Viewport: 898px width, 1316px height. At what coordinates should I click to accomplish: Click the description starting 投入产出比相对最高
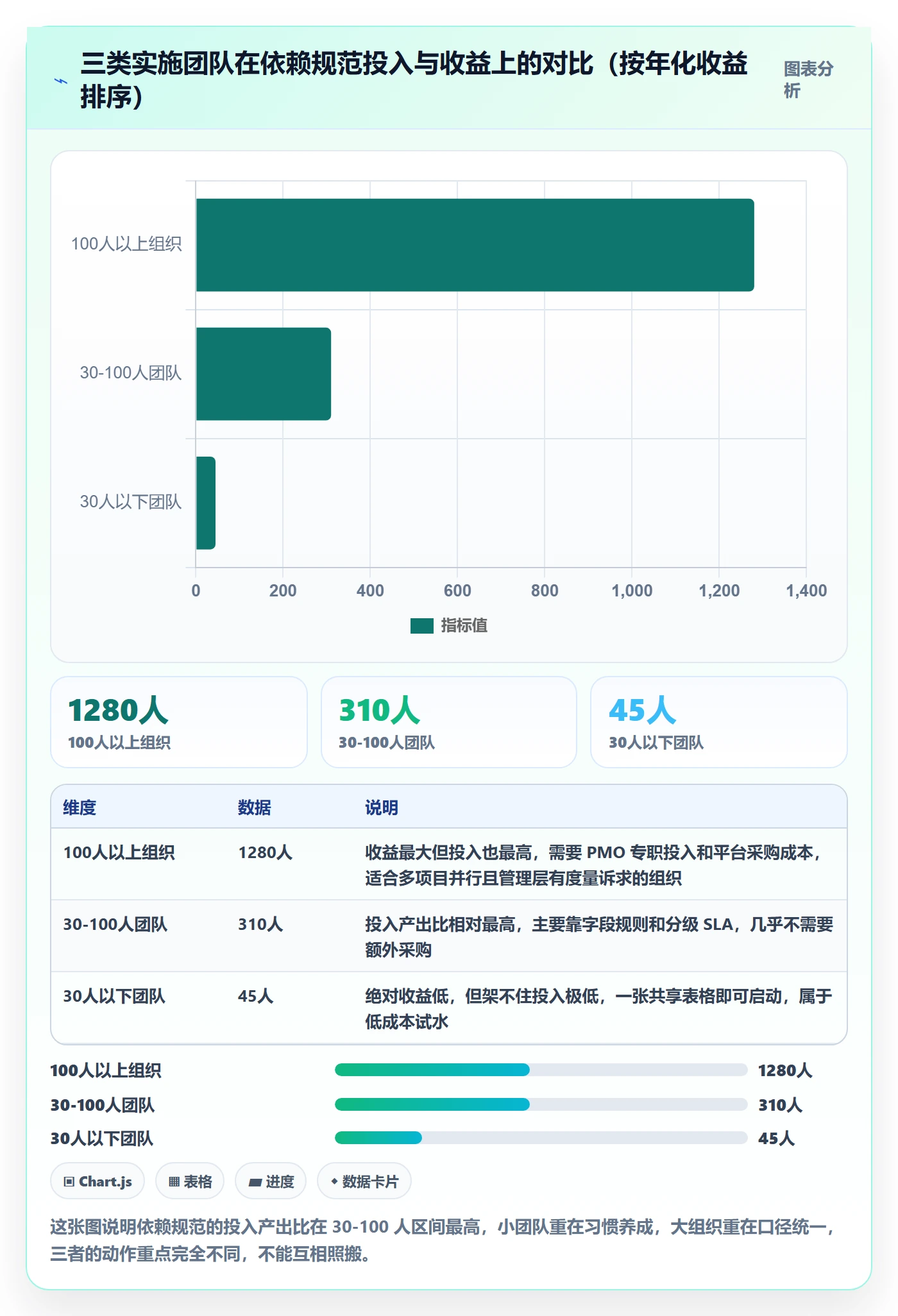coord(599,937)
